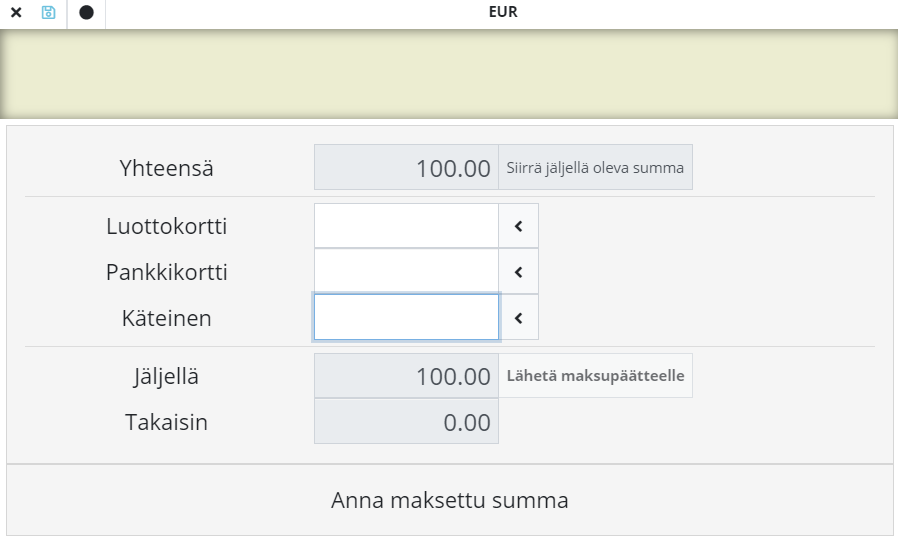Click the yellow notification area
This screenshot has width=898, height=539.
tap(449, 73)
